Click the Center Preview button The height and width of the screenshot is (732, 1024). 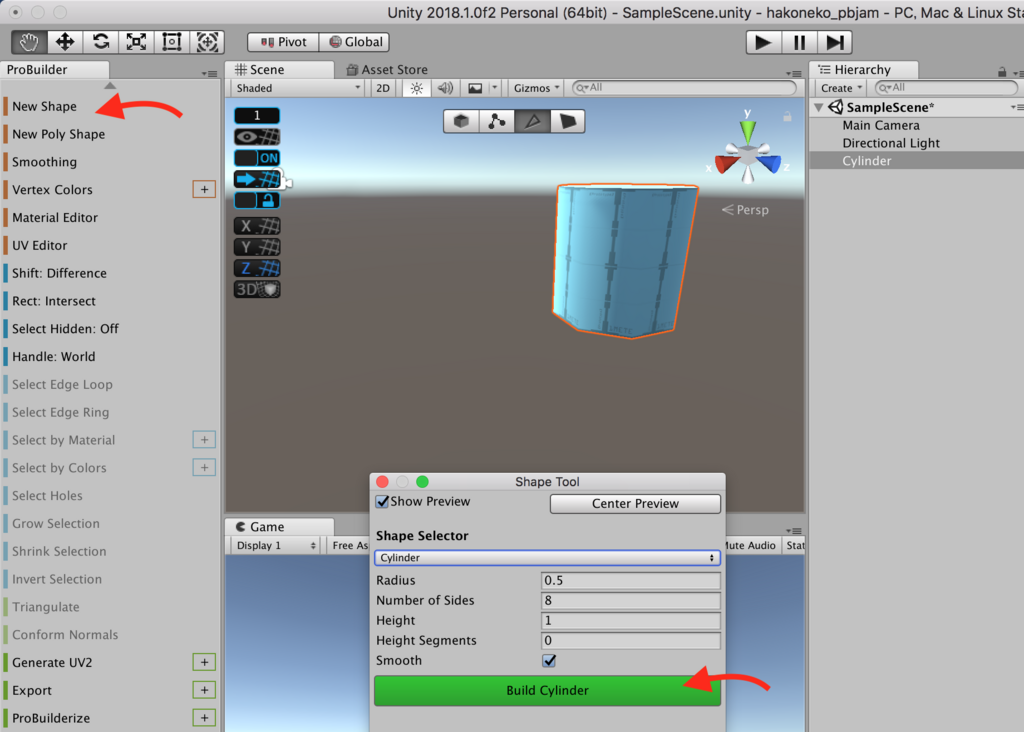(x=635, y=503)
